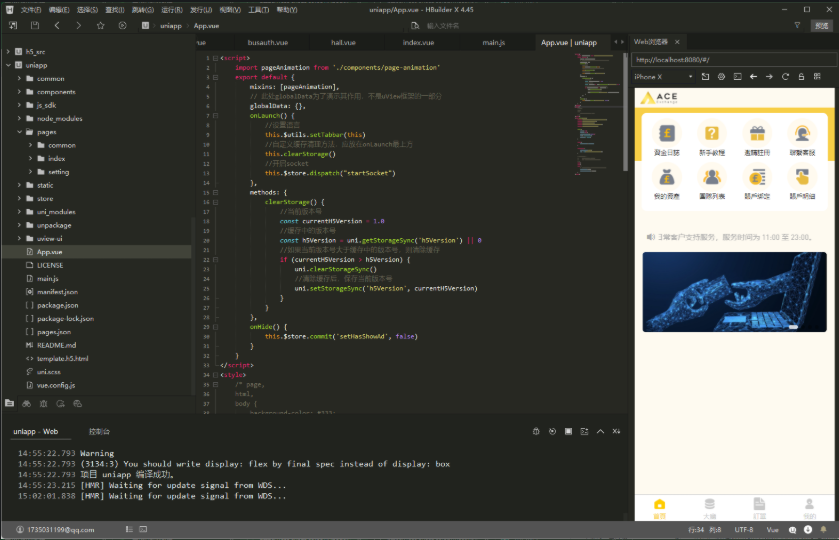The image size is (839, 540).
Task: Open the Run (R) menu
Action: point(172,10)
